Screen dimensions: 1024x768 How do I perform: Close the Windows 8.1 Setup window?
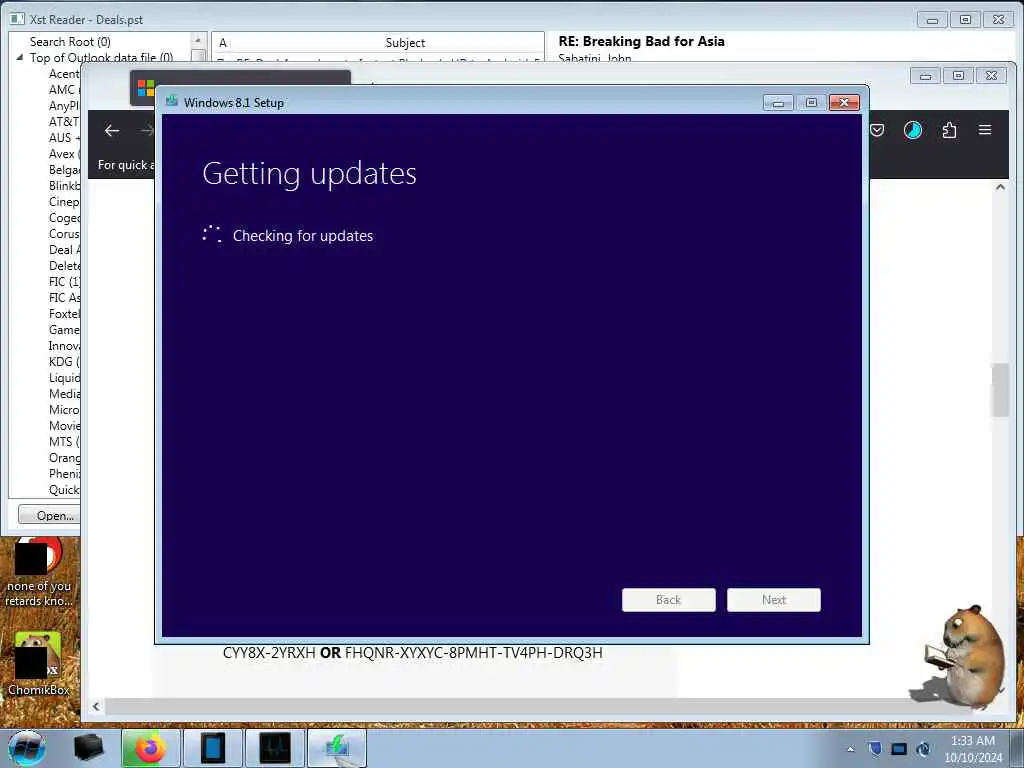point(844,103)
